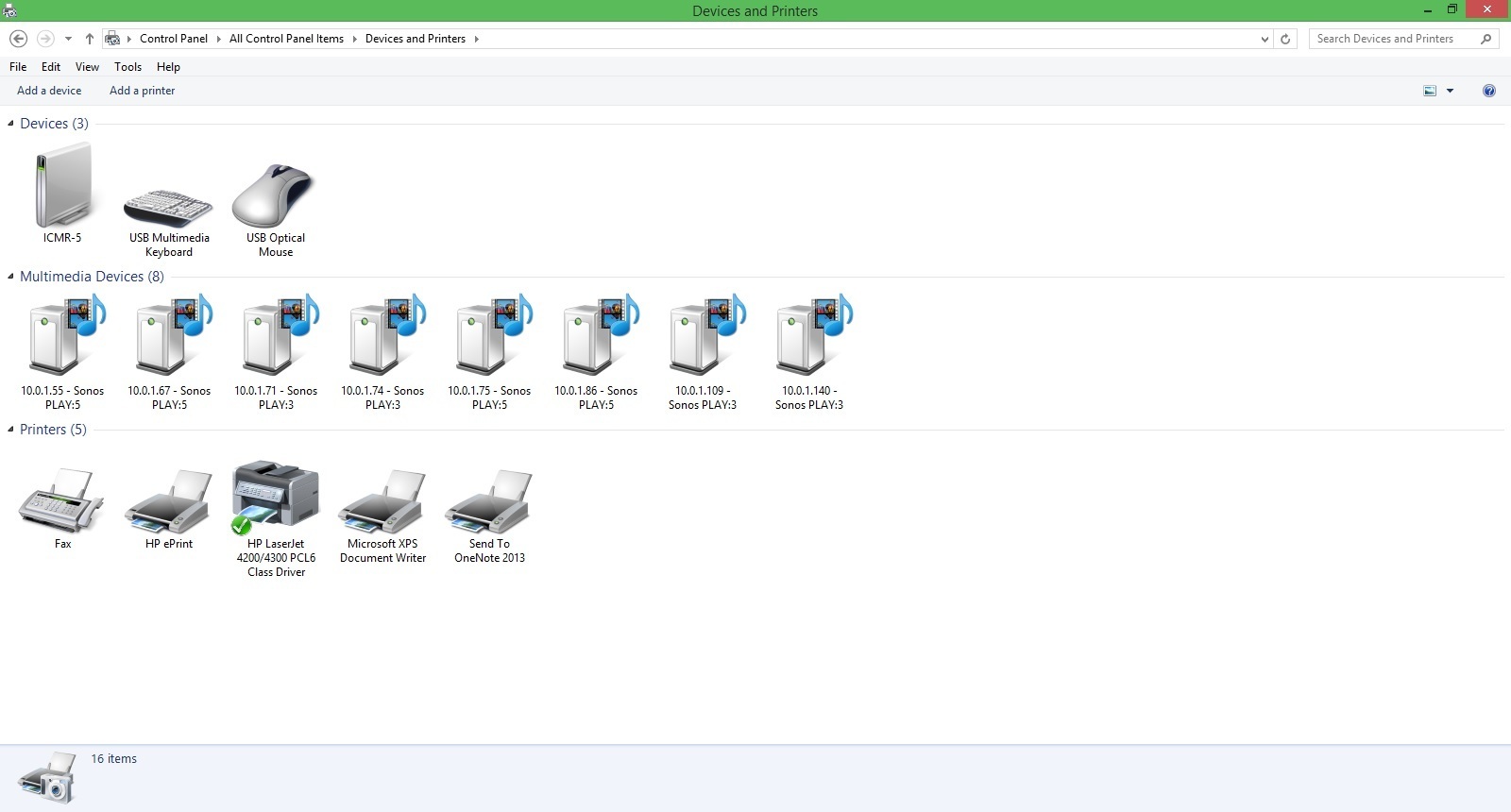
Task: Select the USB Optical Mouse device
Action: (x=275, y=195)
